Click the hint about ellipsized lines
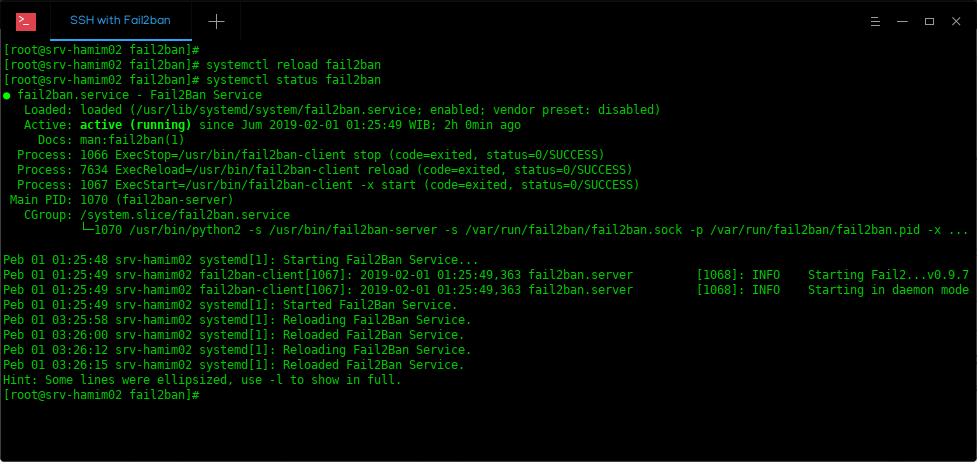This screenshot has height=462, width=977. coord(203,380)
